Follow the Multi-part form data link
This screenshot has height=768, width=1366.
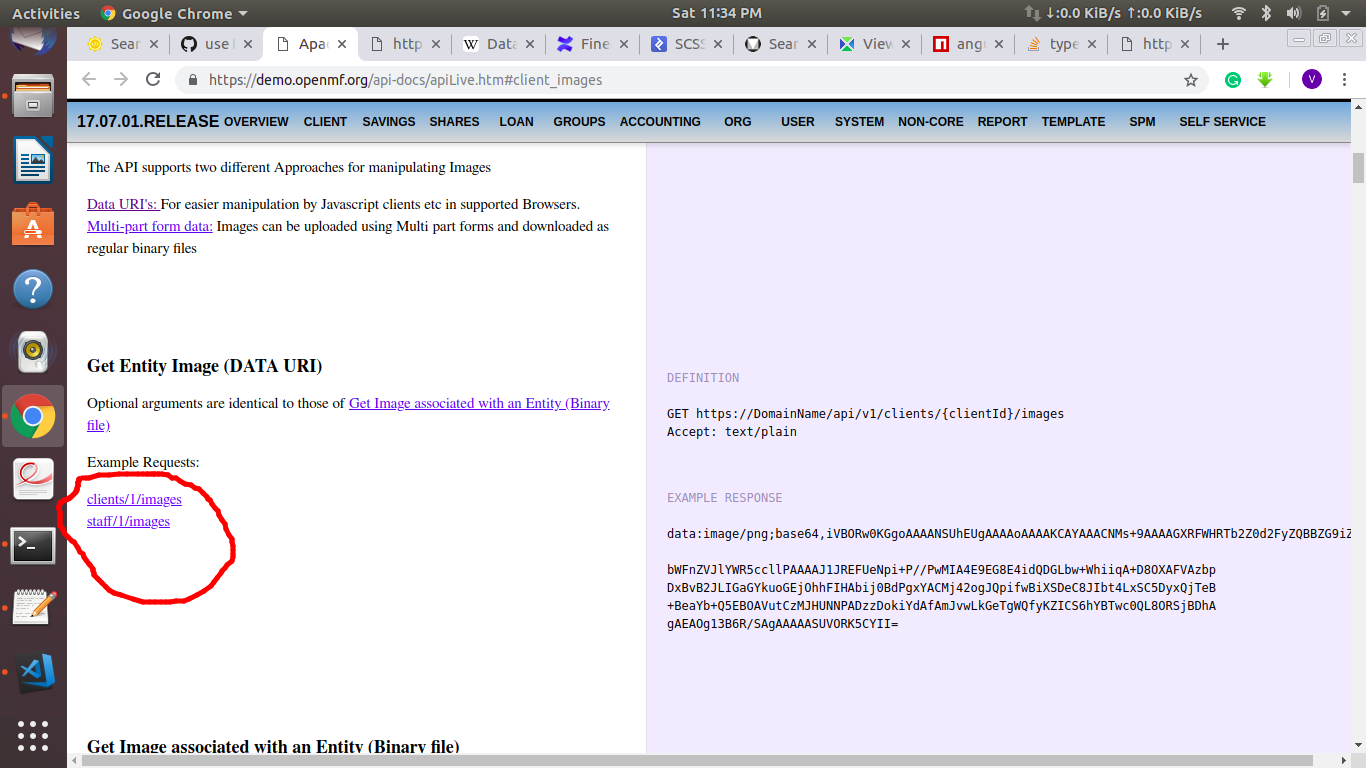click(150, 226)
